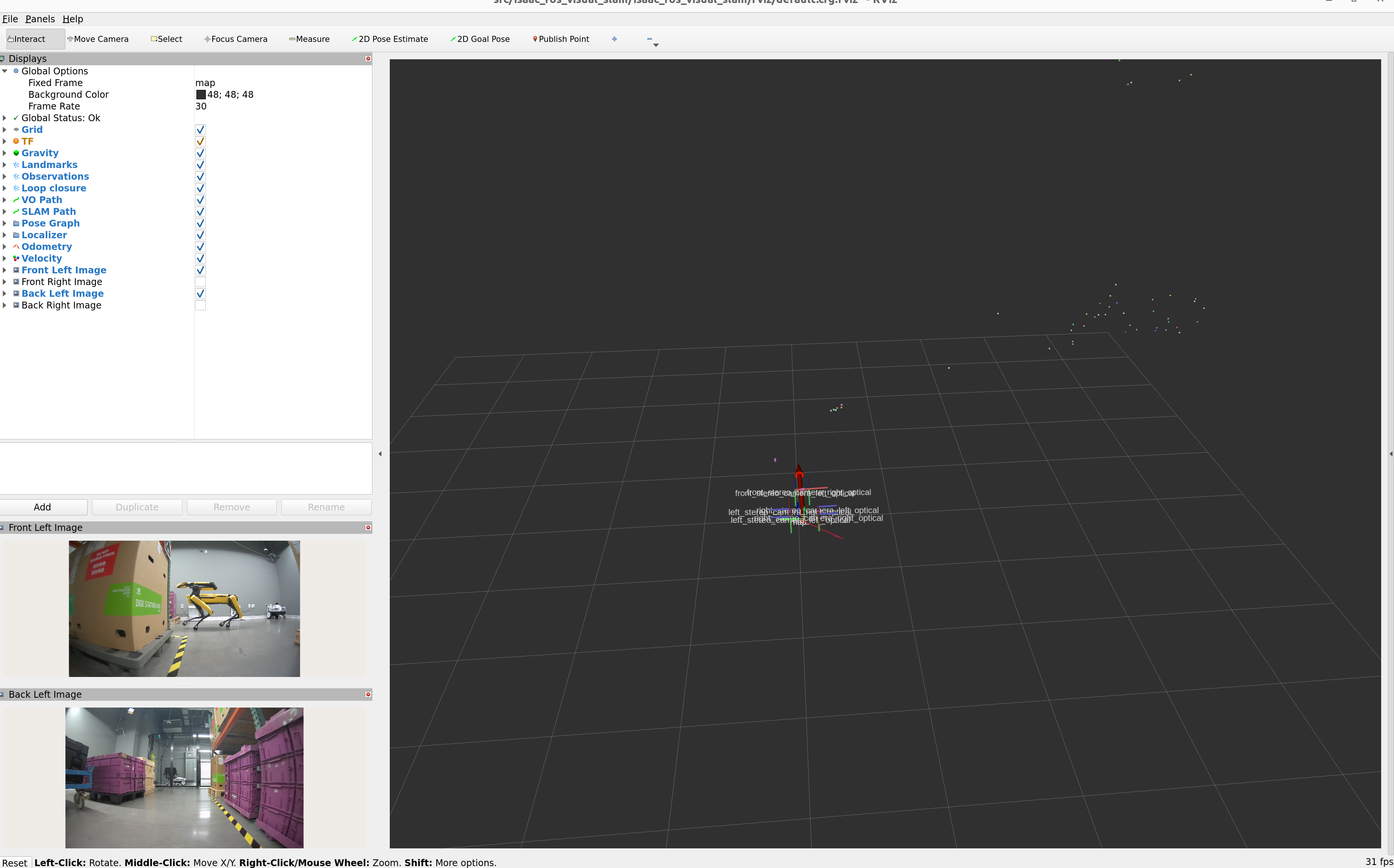Choose the Focus Camera tool

coord(235,39)
